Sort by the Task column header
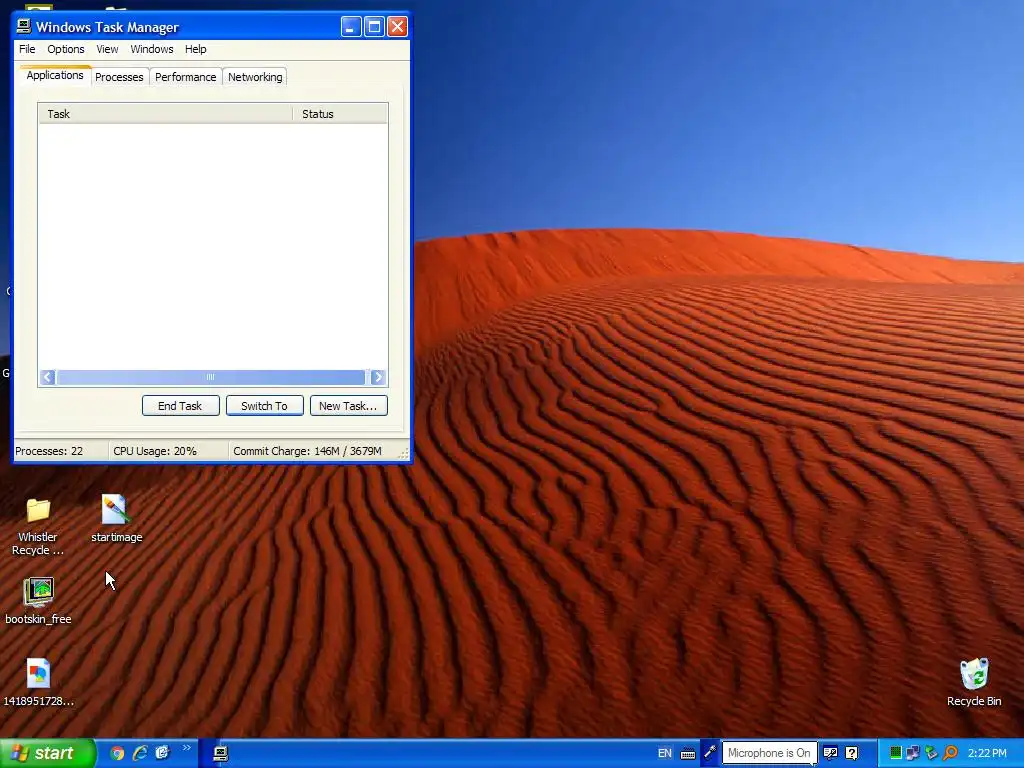This screenshot has height=768, width=1024. [x=165, y=114]
